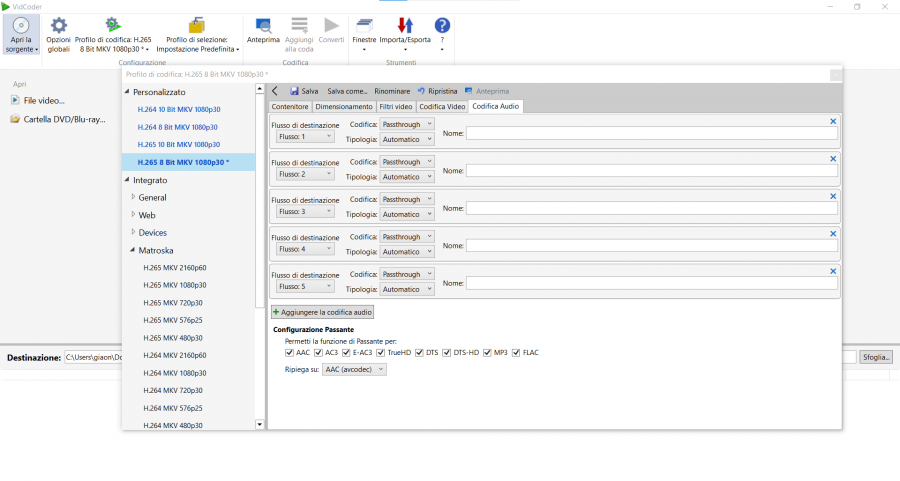Image resolution: width=900 pixels, height=481 pixels.
Task: Switch to the Filtri video tab
Action: pos(396,107)
